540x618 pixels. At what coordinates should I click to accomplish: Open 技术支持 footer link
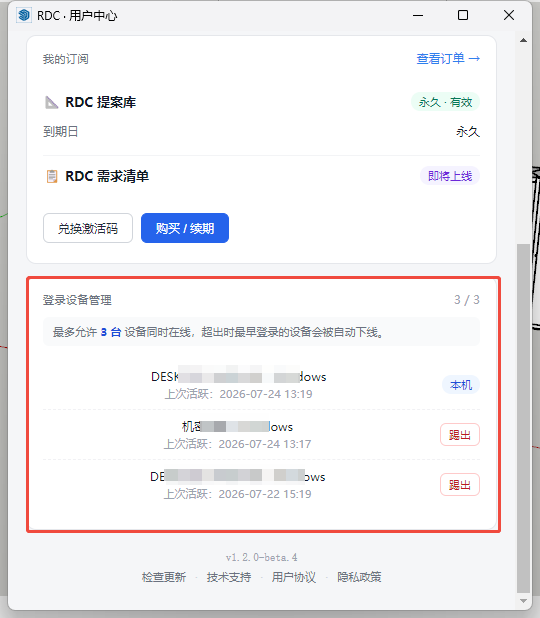229,577
